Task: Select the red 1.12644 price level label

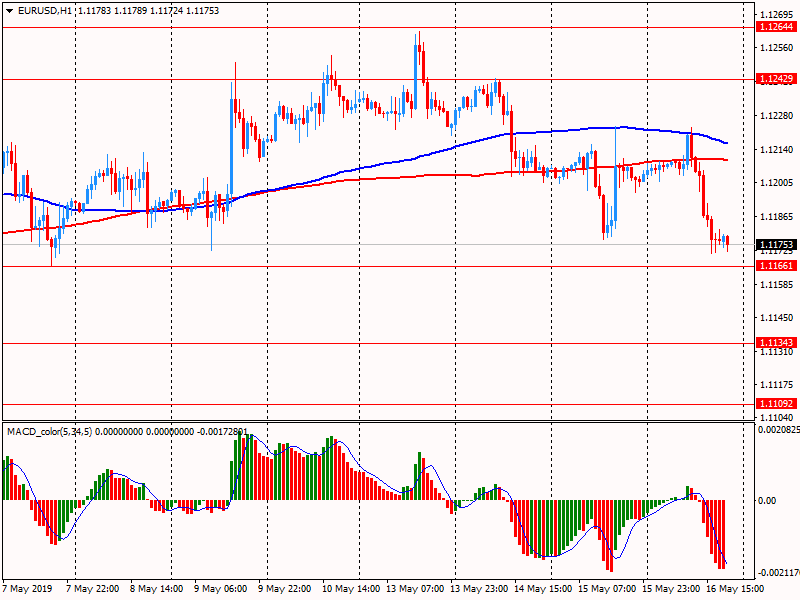Action: (775, 27)
